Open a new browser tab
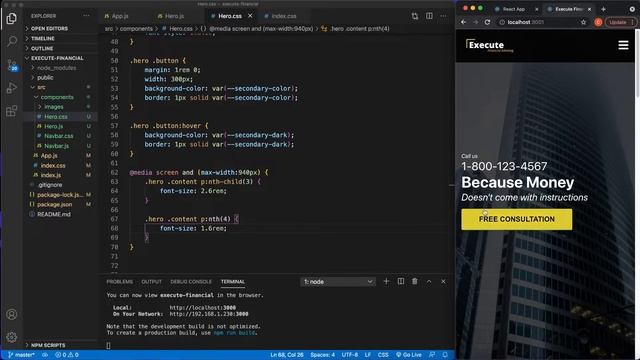 tap(603, 9)
